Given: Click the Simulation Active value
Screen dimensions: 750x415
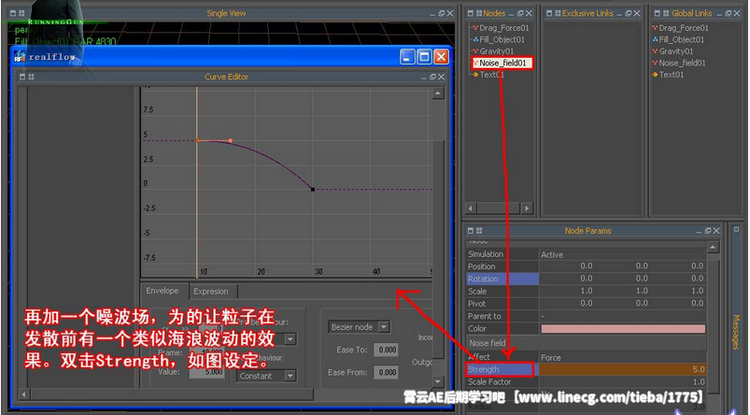Looking at the screenshot, I should coord(552,255).
